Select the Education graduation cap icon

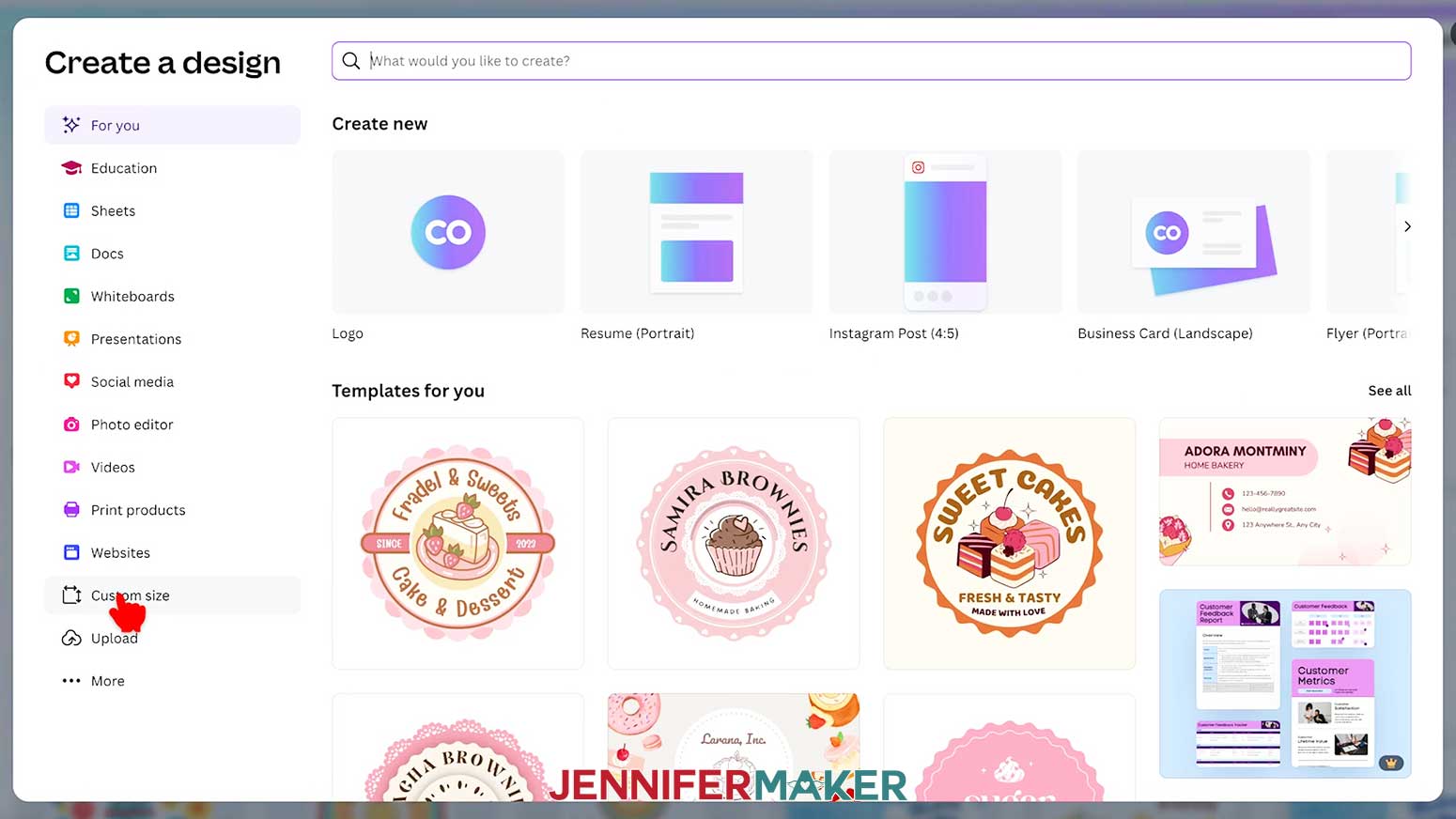click(71, 168)
